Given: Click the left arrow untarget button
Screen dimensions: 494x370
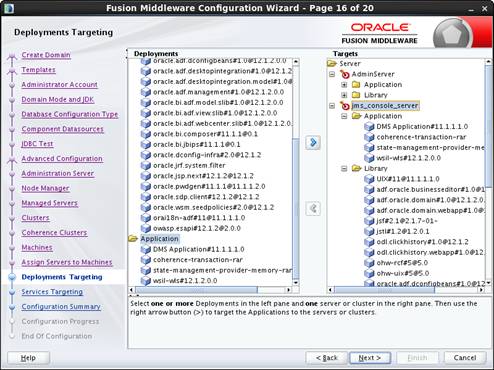Looking at the screenshot, I should [x=313, y=209].
